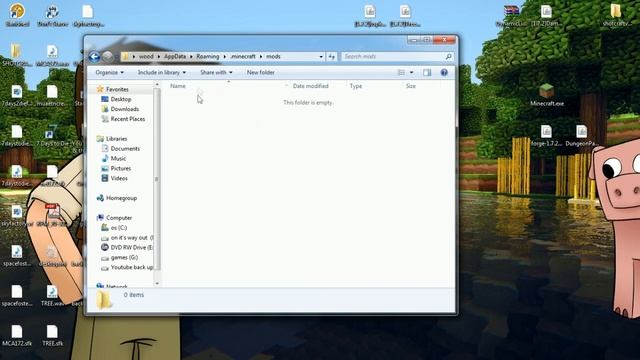The width and height of the screenshot is (640, 360).
Task: Refresh the mods folder view
Action: click(331, 56)
